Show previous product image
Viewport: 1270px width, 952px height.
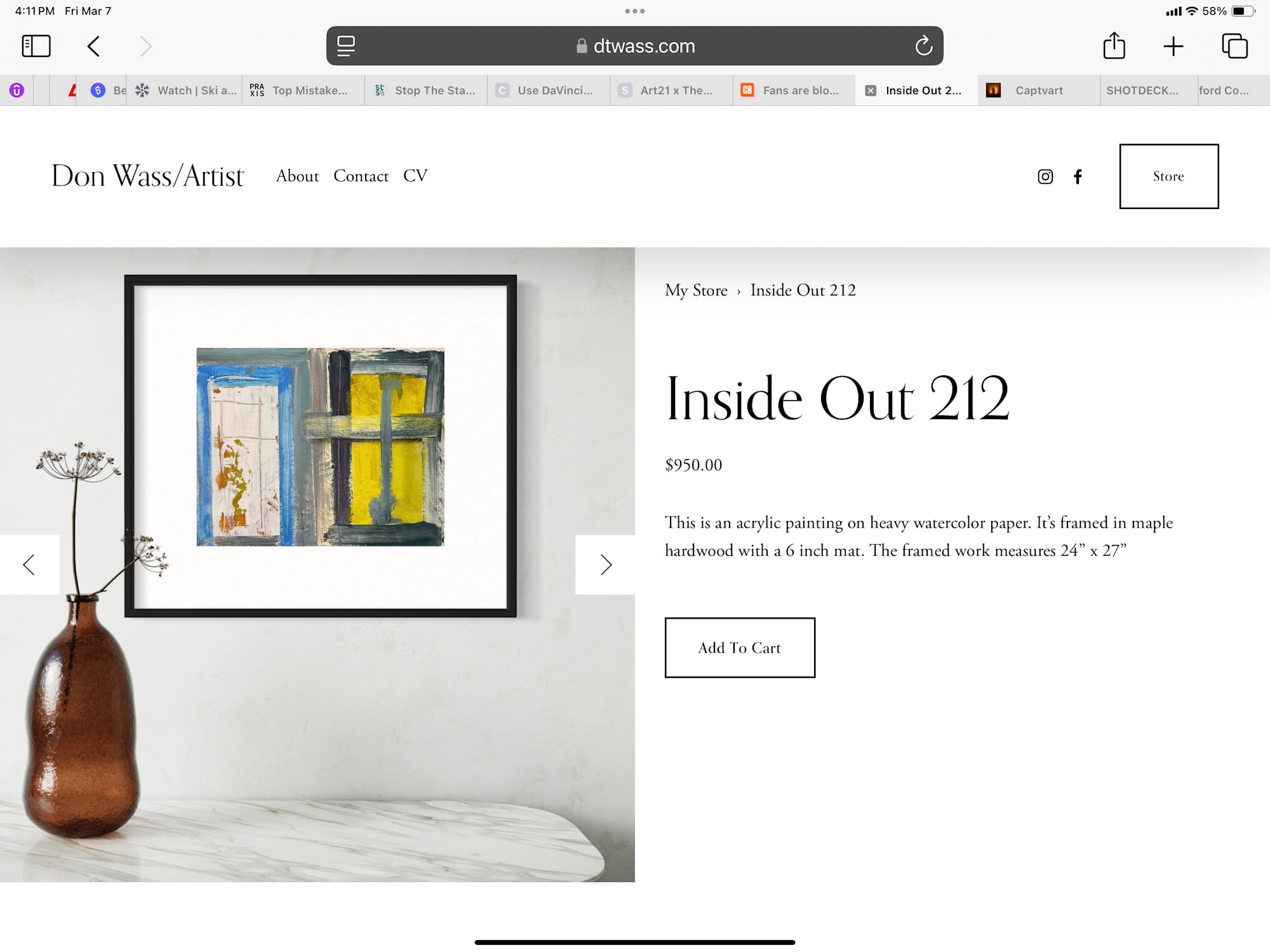click(29, 565)
